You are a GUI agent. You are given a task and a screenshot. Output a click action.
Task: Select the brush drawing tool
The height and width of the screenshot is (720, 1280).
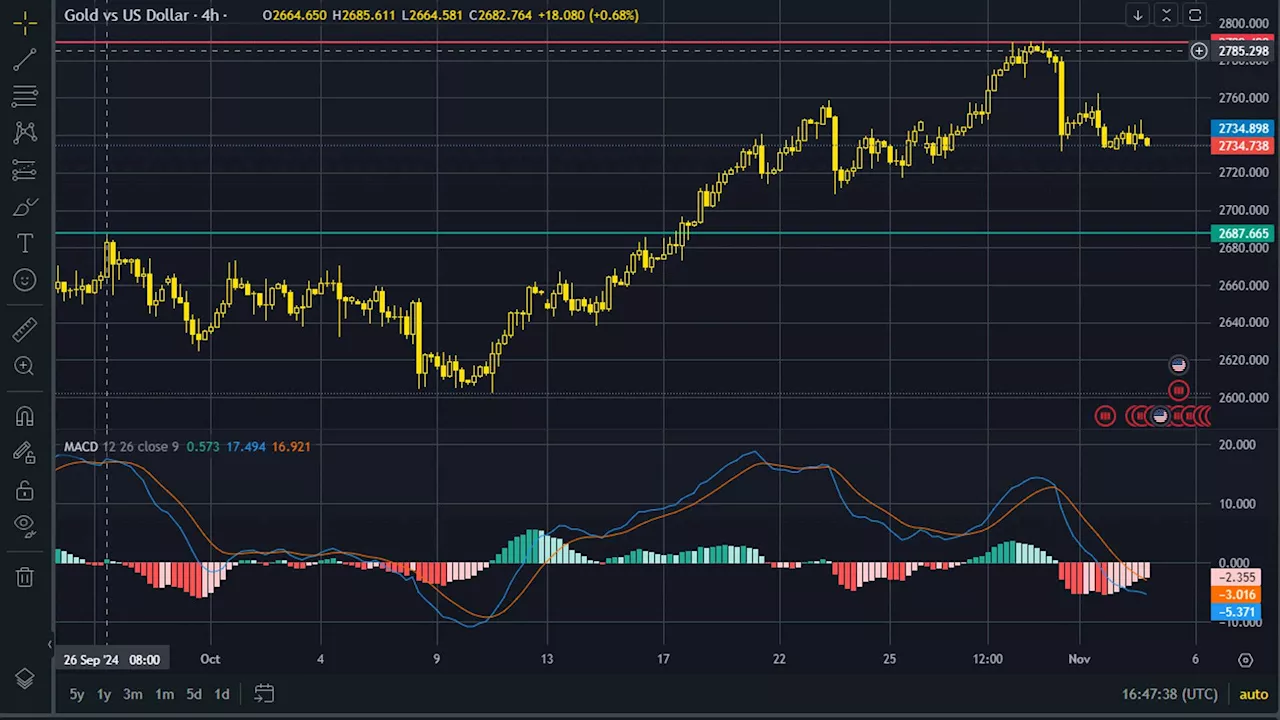pyautogui.click(x=25, y=207)
